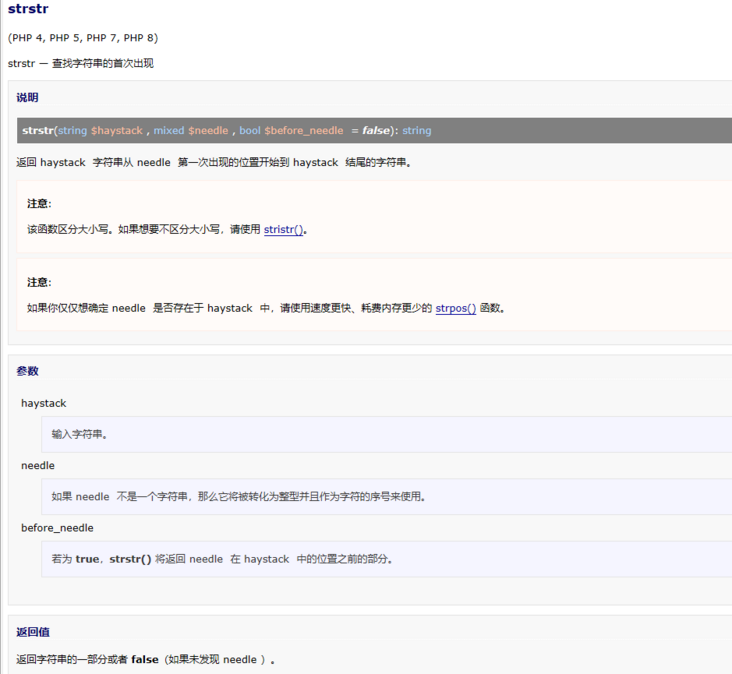
Task: Click the strstr page title heading
Action: tap(28, 8)
